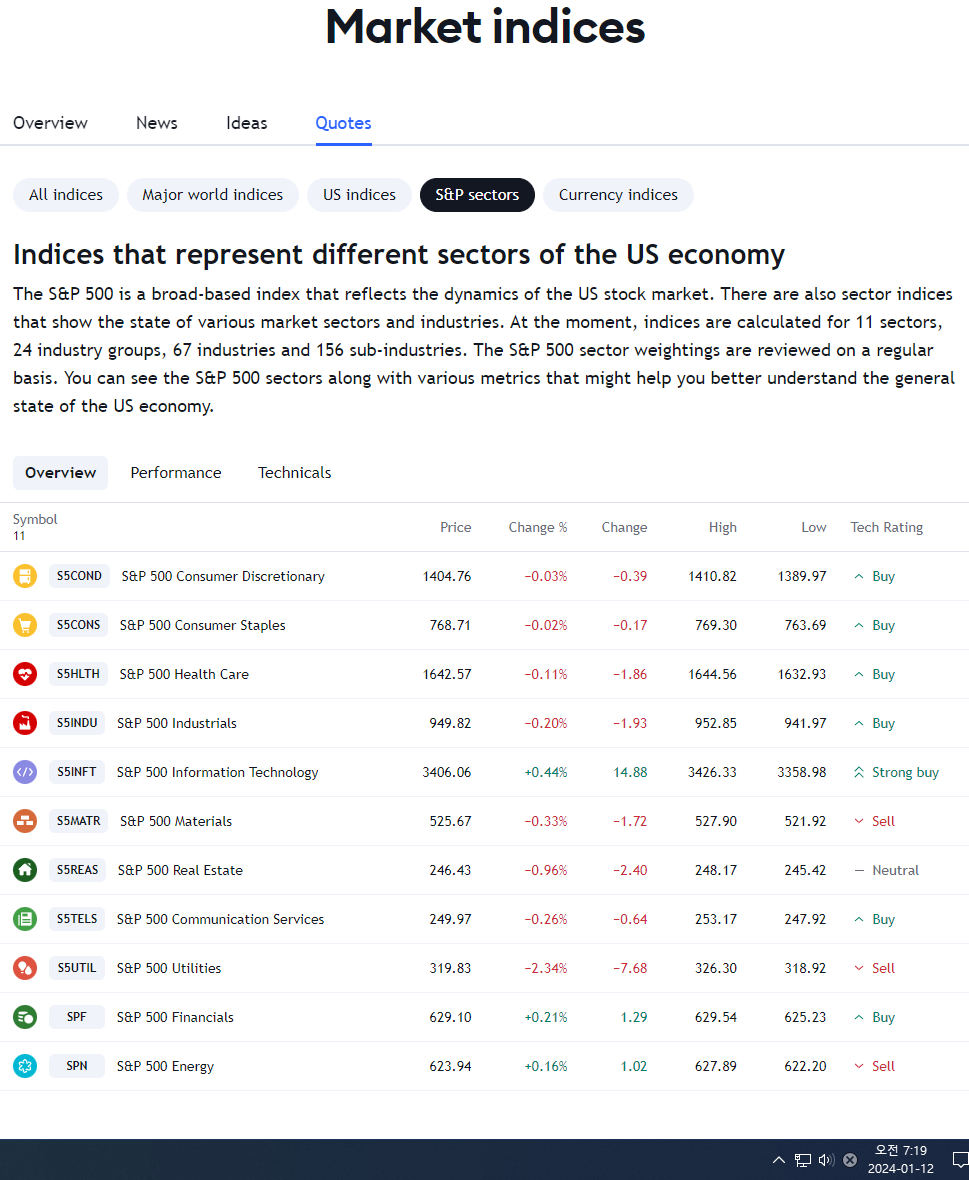Click the S&P 500 Consumer Discretionary sector icon

point(25,576)
